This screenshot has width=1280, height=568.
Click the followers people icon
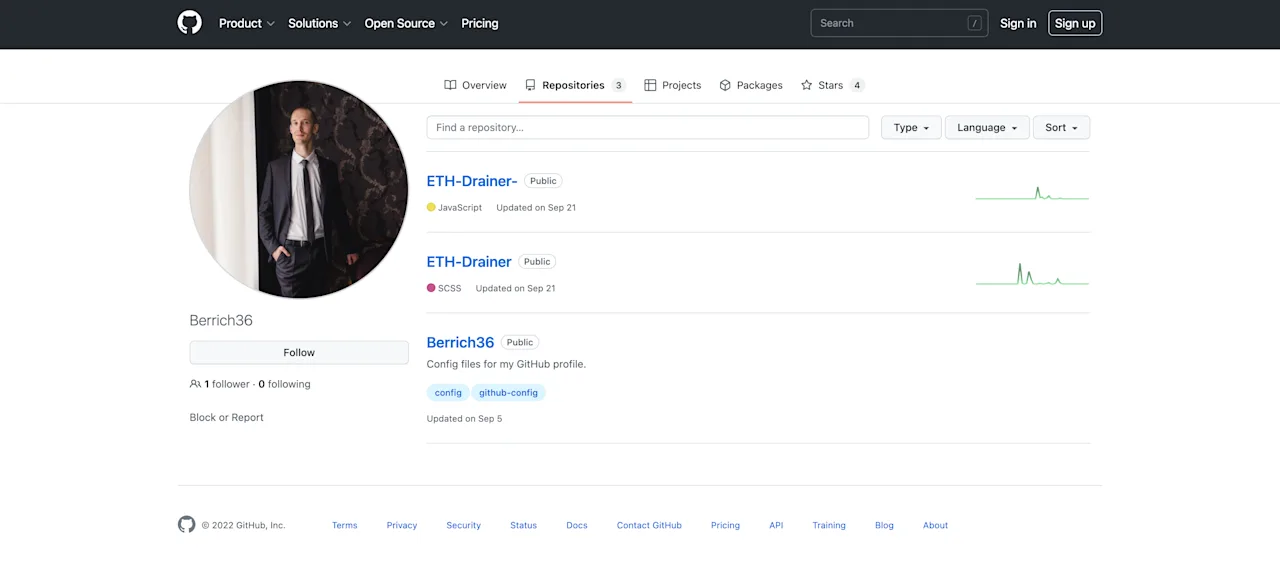click(x=195, y=384)
